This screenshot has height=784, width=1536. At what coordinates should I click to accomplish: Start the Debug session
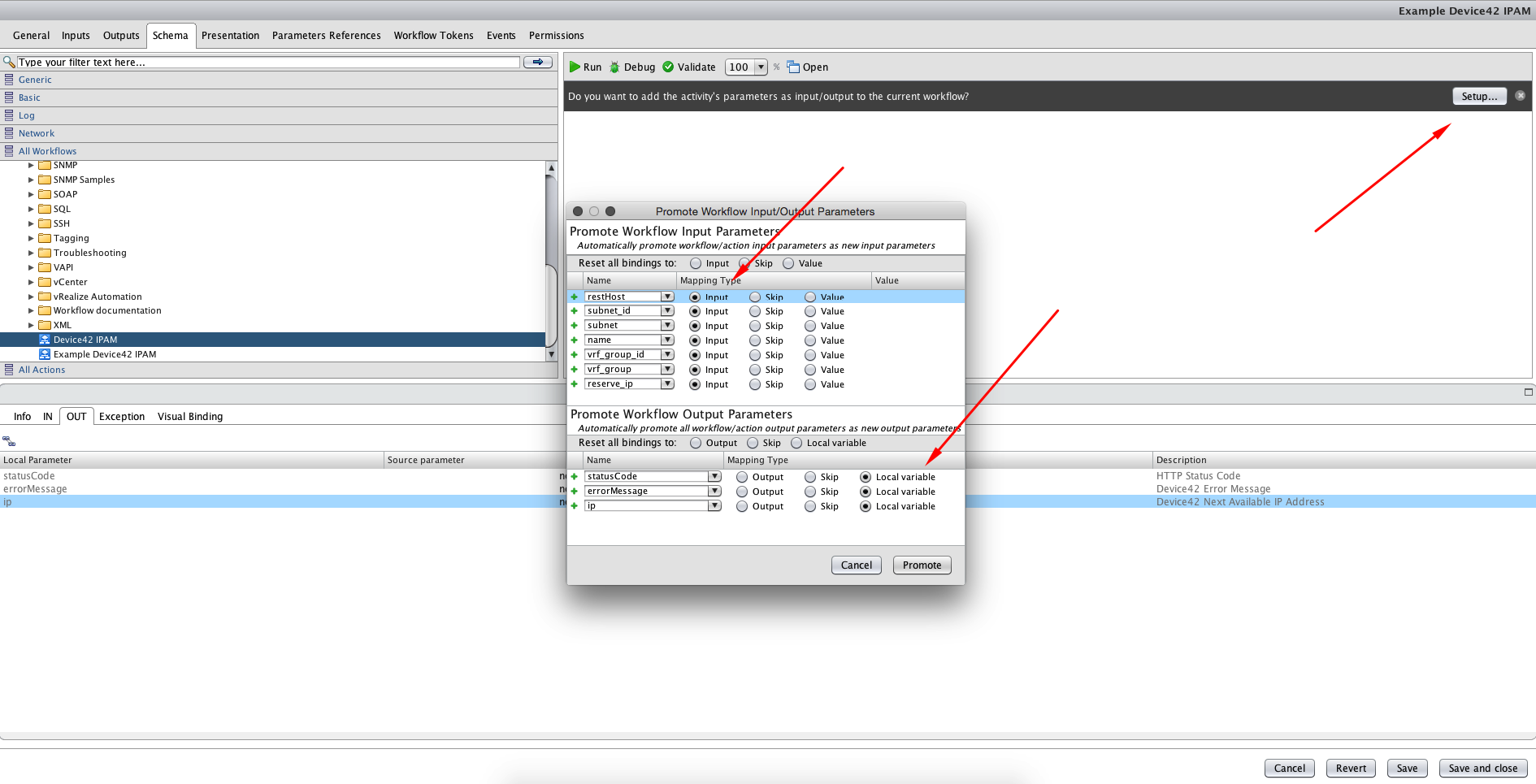tap(632, 67)
